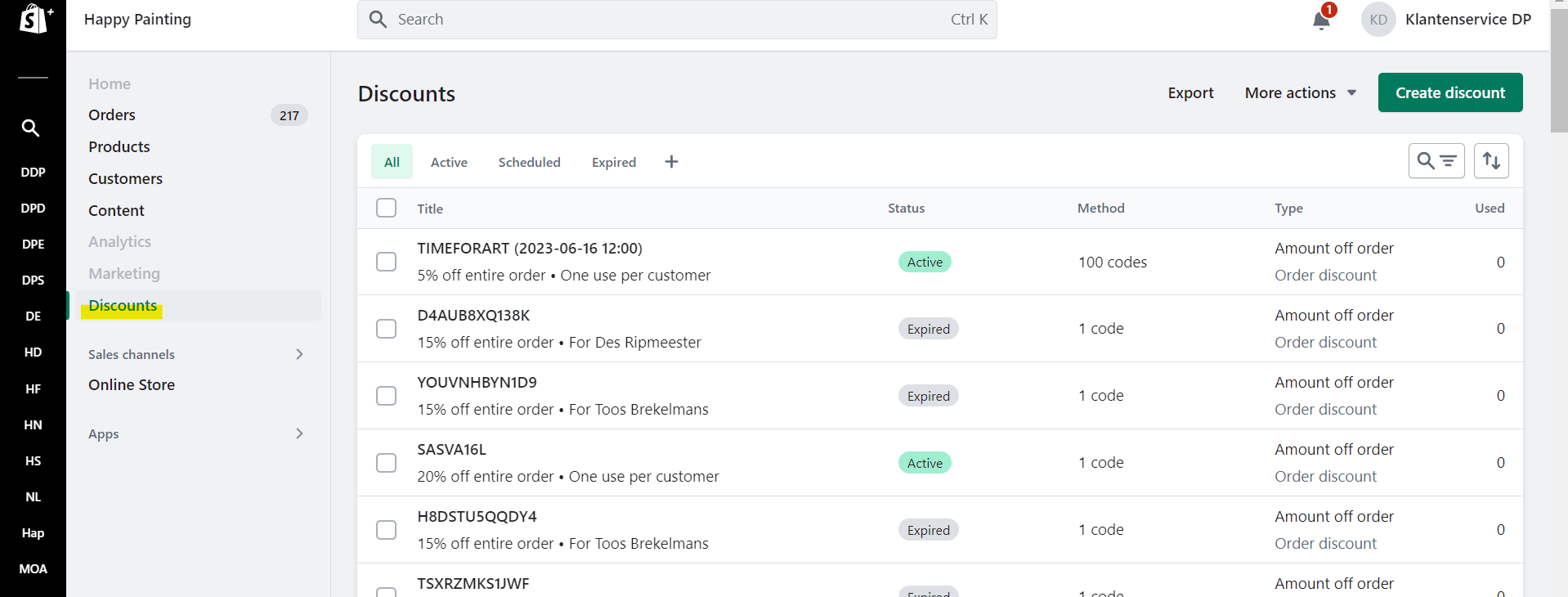1568x597 pixels.
Task: Check the TIMEFORART discount row checkbox
Action: point(386,262)
